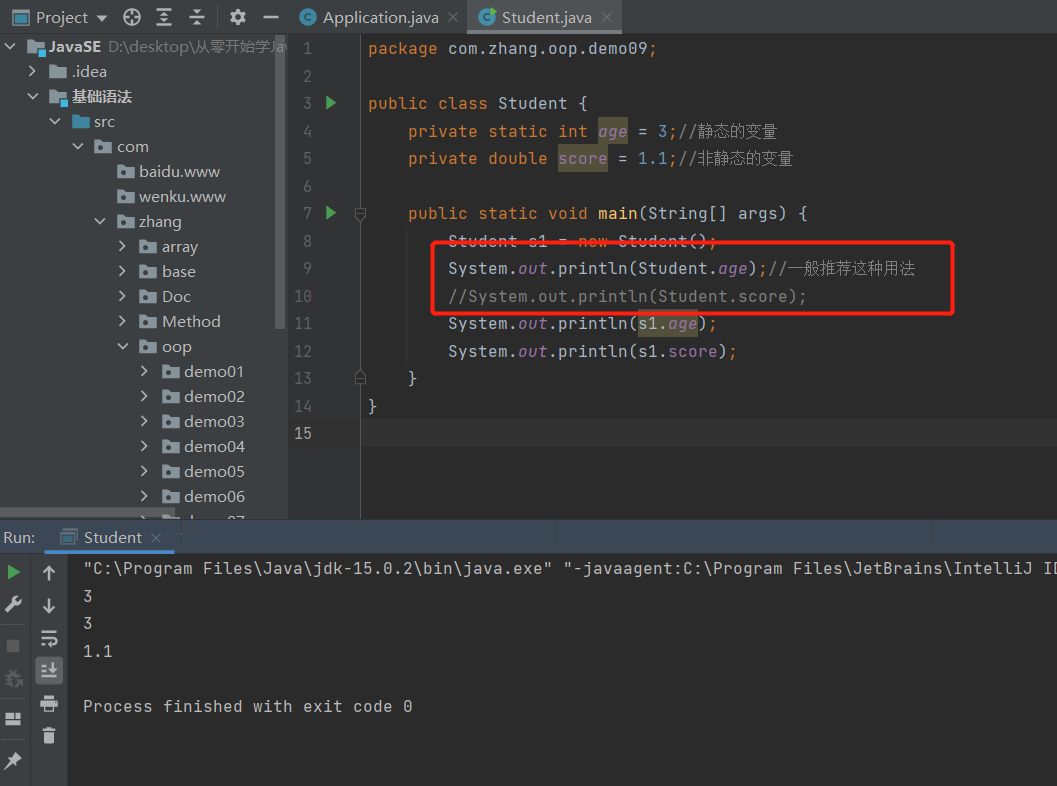Pin the Run tab with pin icon

[13, 760]
